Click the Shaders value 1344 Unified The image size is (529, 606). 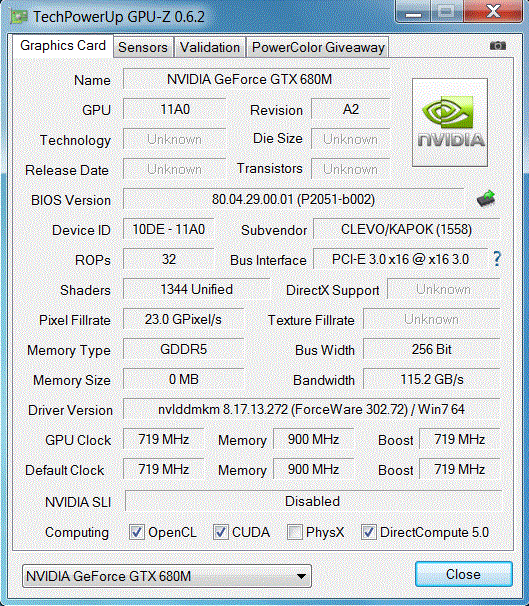[x=196, y=289]
